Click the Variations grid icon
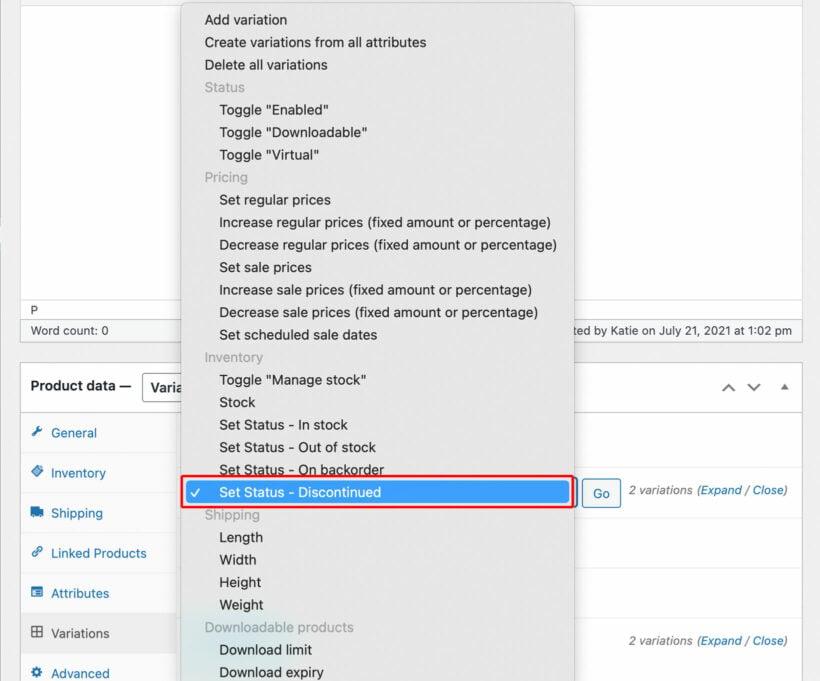820x681 pixels. (x=37, y=632)
